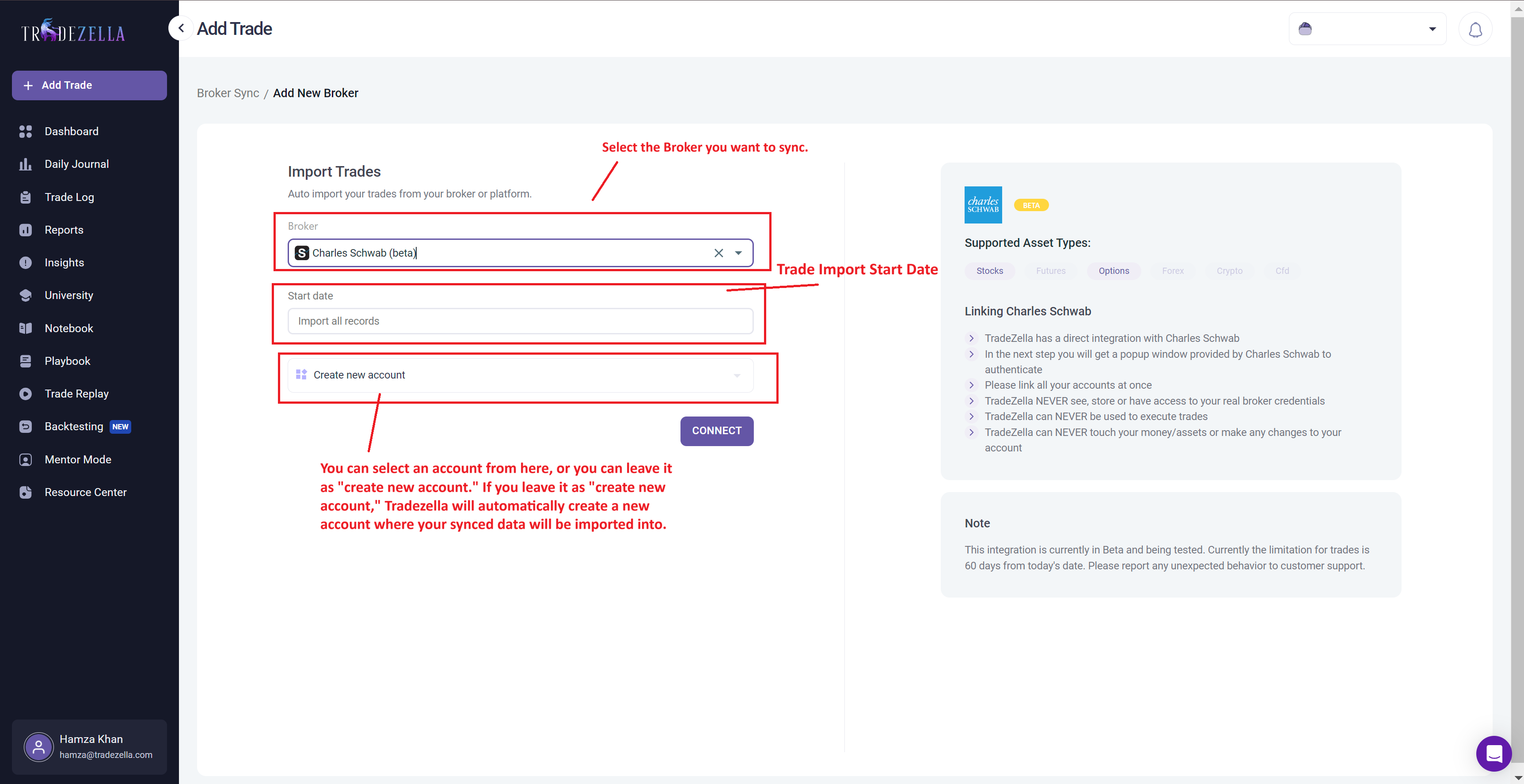Select the Stocks asset type chip
Image resolution: width=1524 pixels, height=784 pixels.
click(989, 271)
